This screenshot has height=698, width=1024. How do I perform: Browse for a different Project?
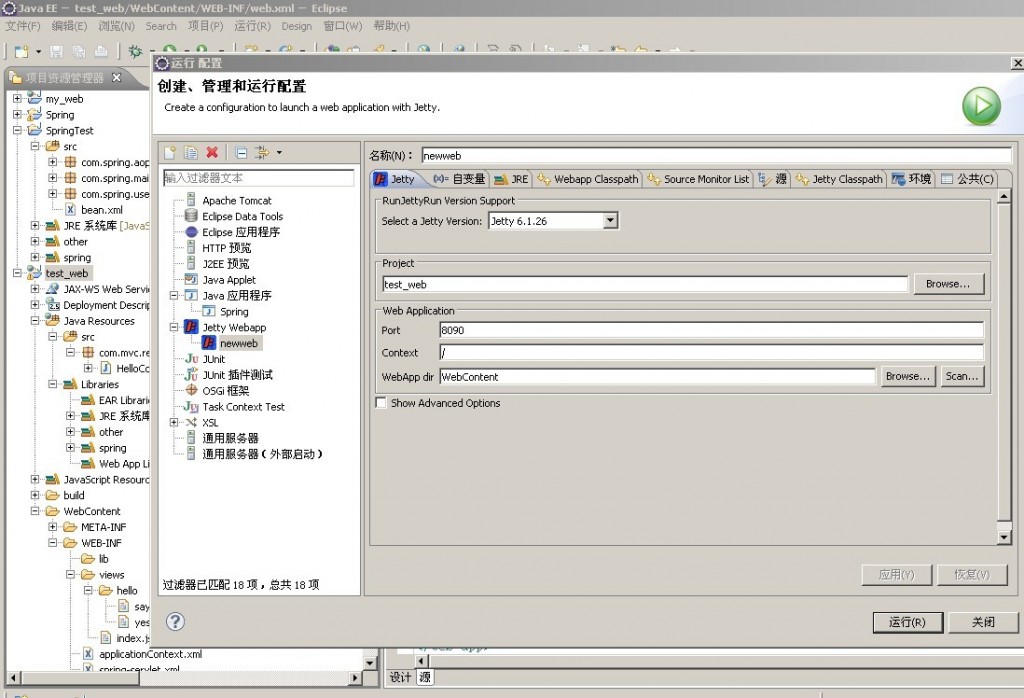[948, 283]
